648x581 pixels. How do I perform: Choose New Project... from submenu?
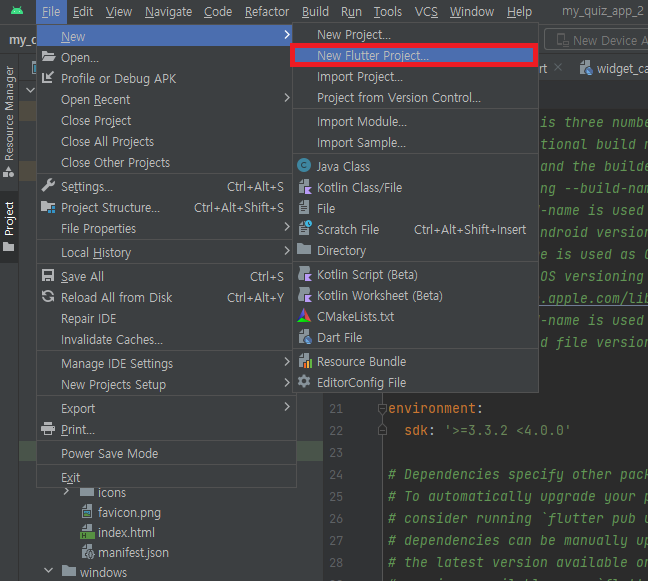click(x=415, y=35)
